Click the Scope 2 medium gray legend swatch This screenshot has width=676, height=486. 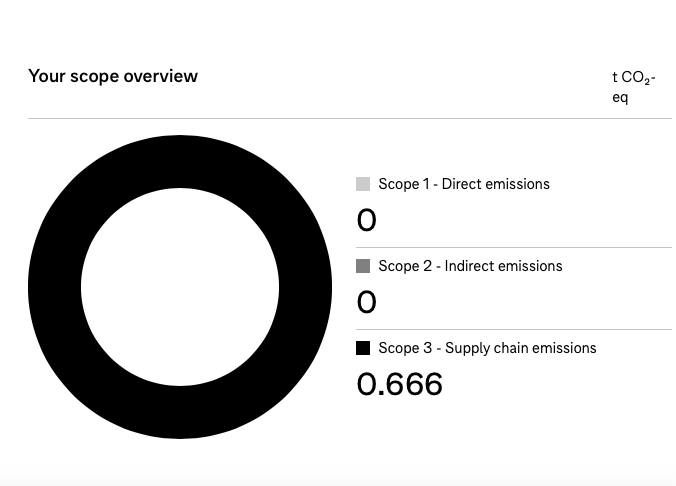(x=363, y=266)
